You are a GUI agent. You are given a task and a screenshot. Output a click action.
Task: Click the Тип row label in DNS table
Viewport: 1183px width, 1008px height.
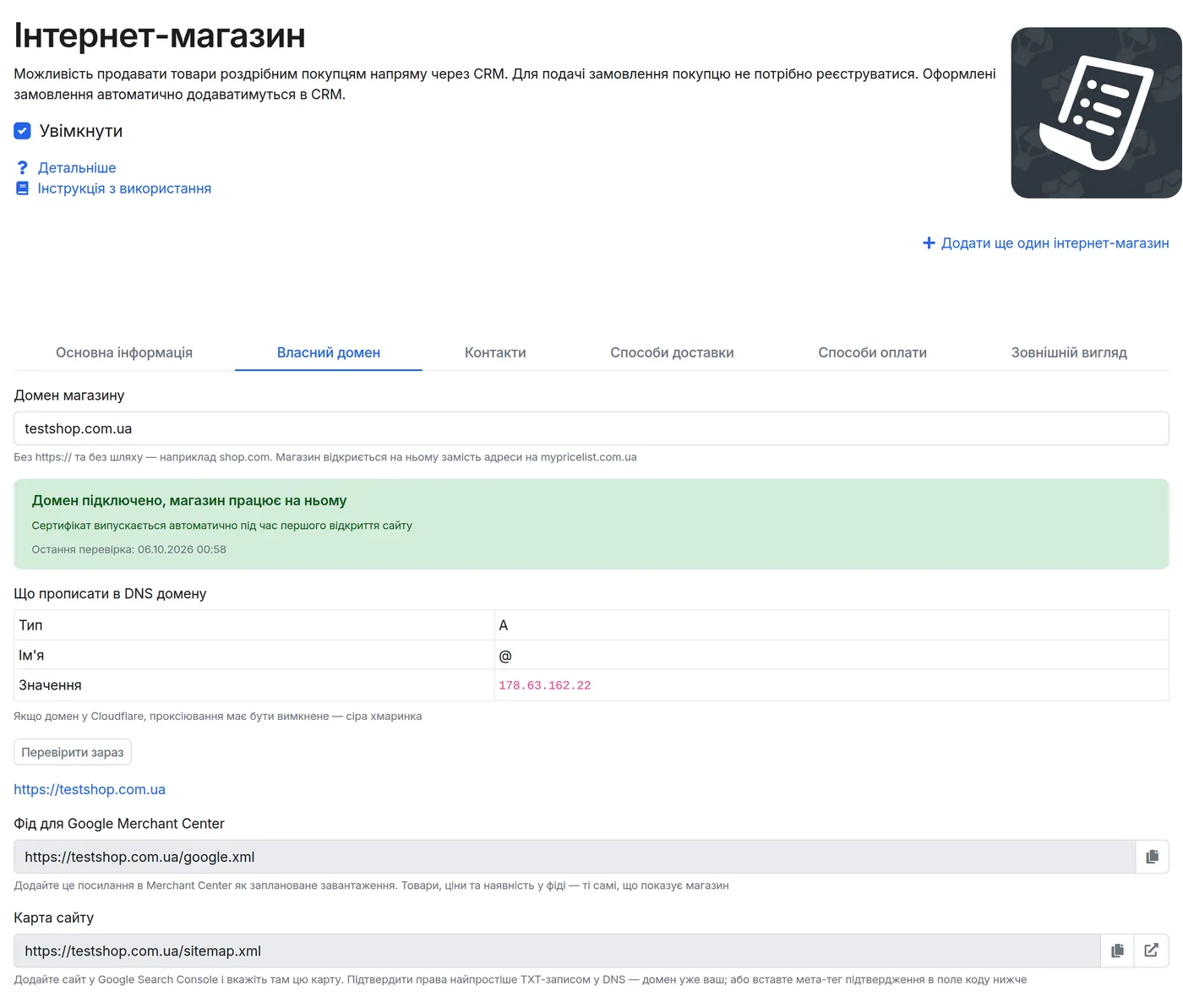click(30, 625)
